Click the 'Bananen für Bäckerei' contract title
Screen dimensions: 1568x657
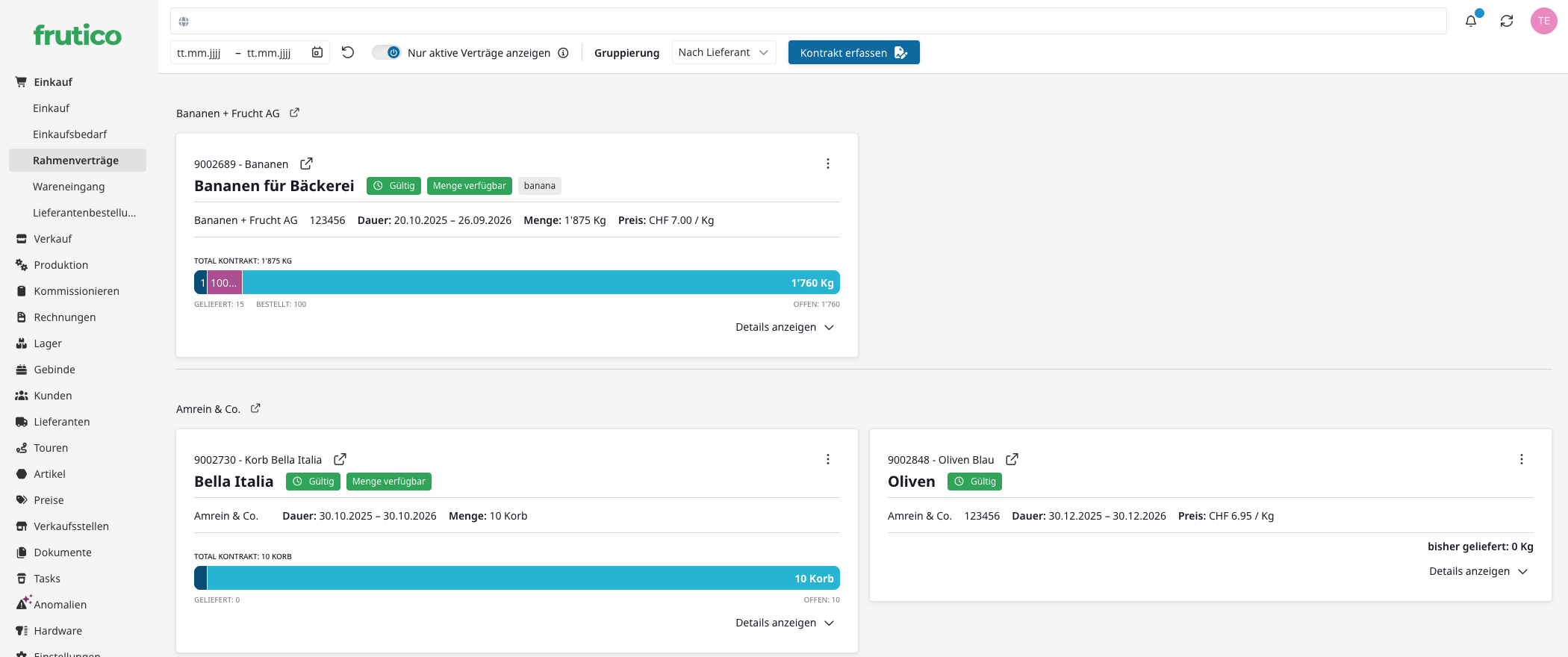point(274,186)
